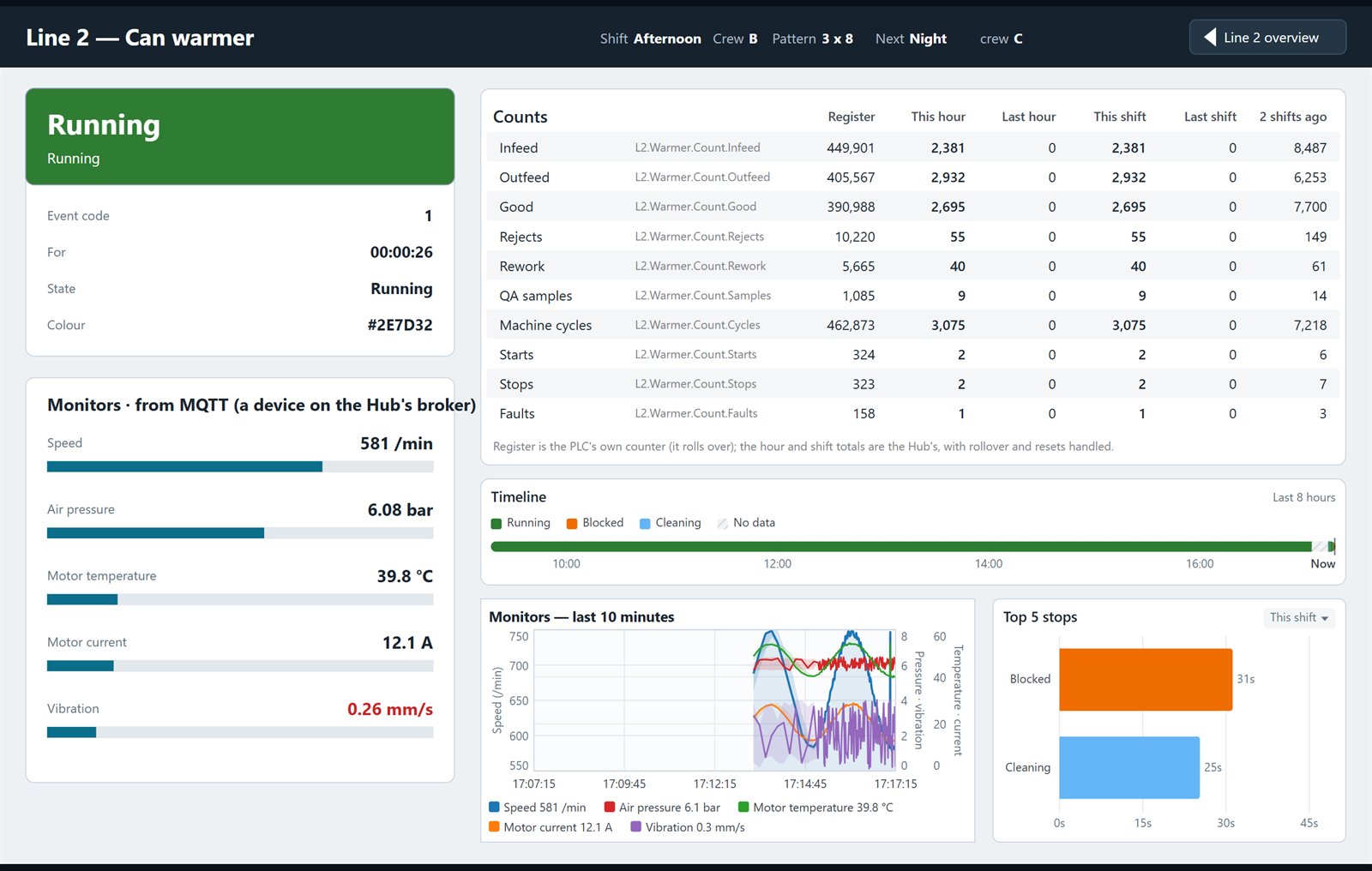This screenshot has width=1372, height=871.
Task: Click the Event code value 1
Action: (x=428, y=216)
